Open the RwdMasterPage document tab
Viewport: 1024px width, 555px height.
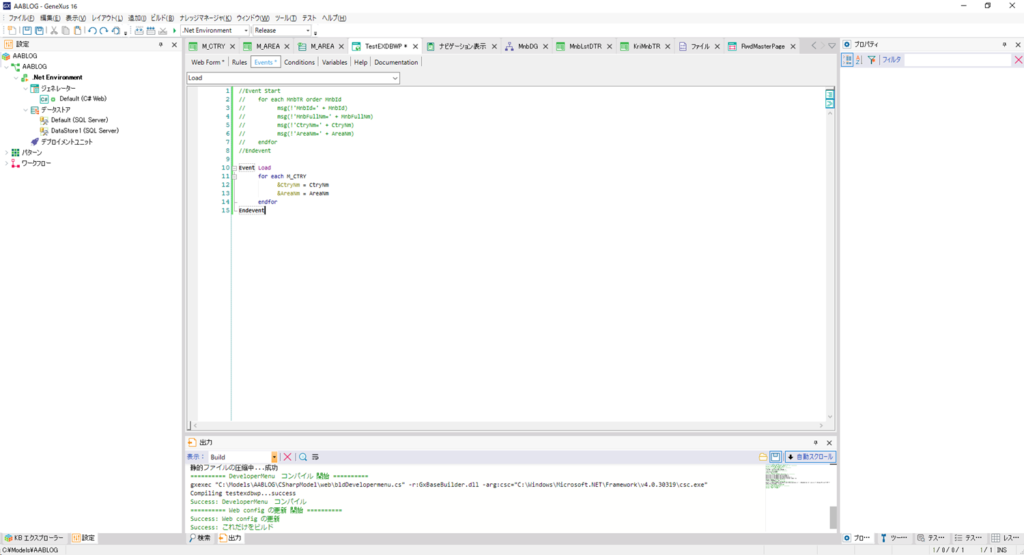[x=762, y=46]
